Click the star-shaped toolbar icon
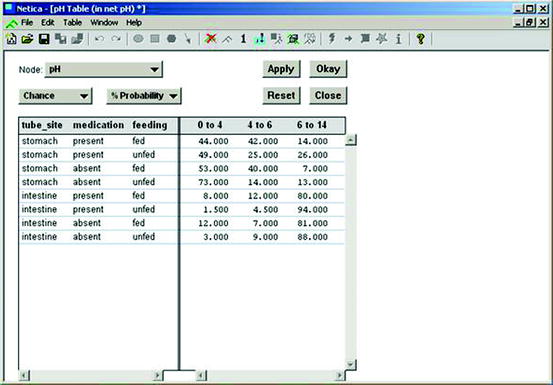The image size is (553, 385). (x=382, y=38)
